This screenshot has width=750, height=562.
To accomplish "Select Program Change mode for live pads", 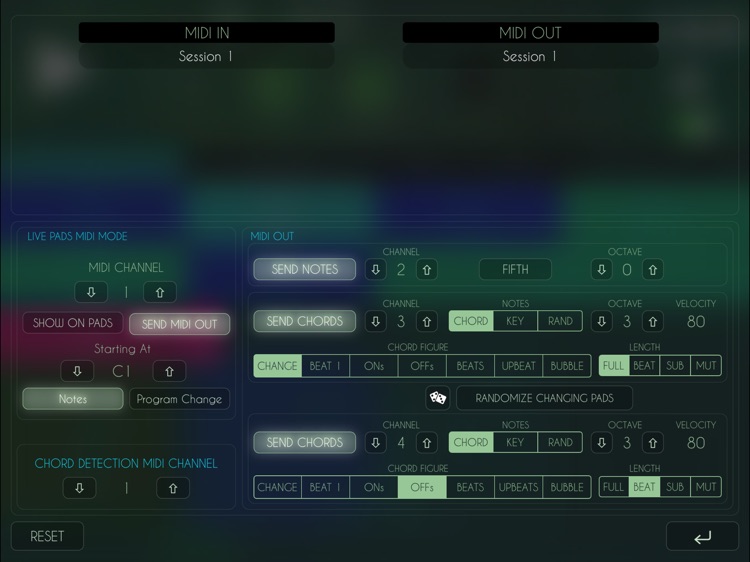I will point(179,399).
